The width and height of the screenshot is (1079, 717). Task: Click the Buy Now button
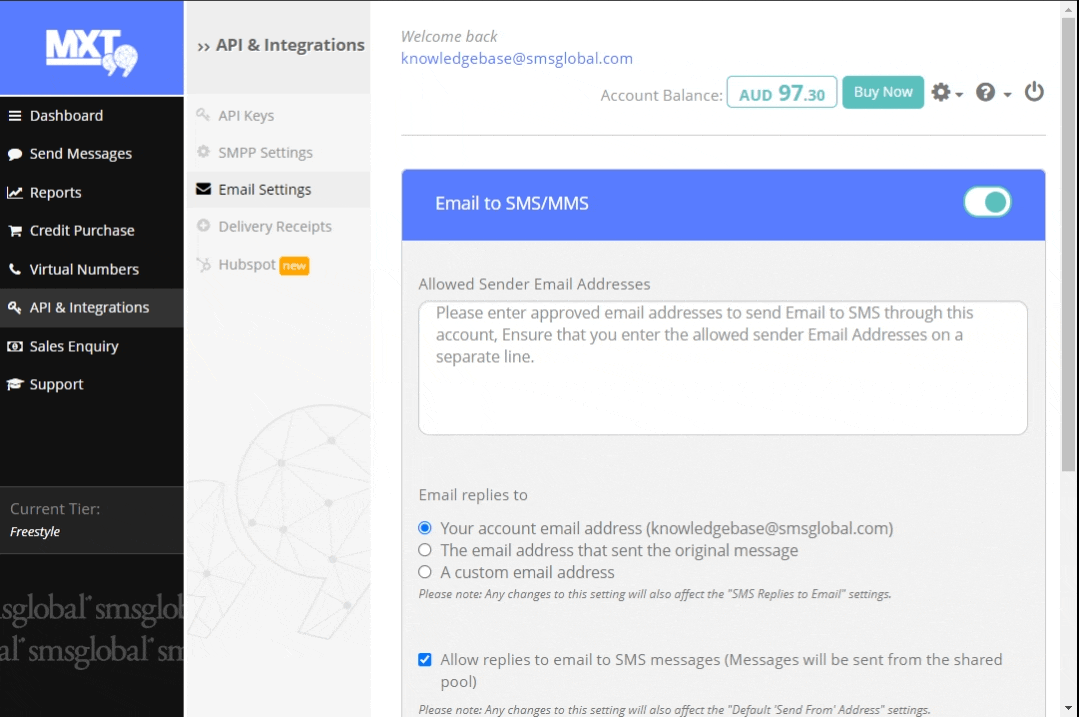883,92
